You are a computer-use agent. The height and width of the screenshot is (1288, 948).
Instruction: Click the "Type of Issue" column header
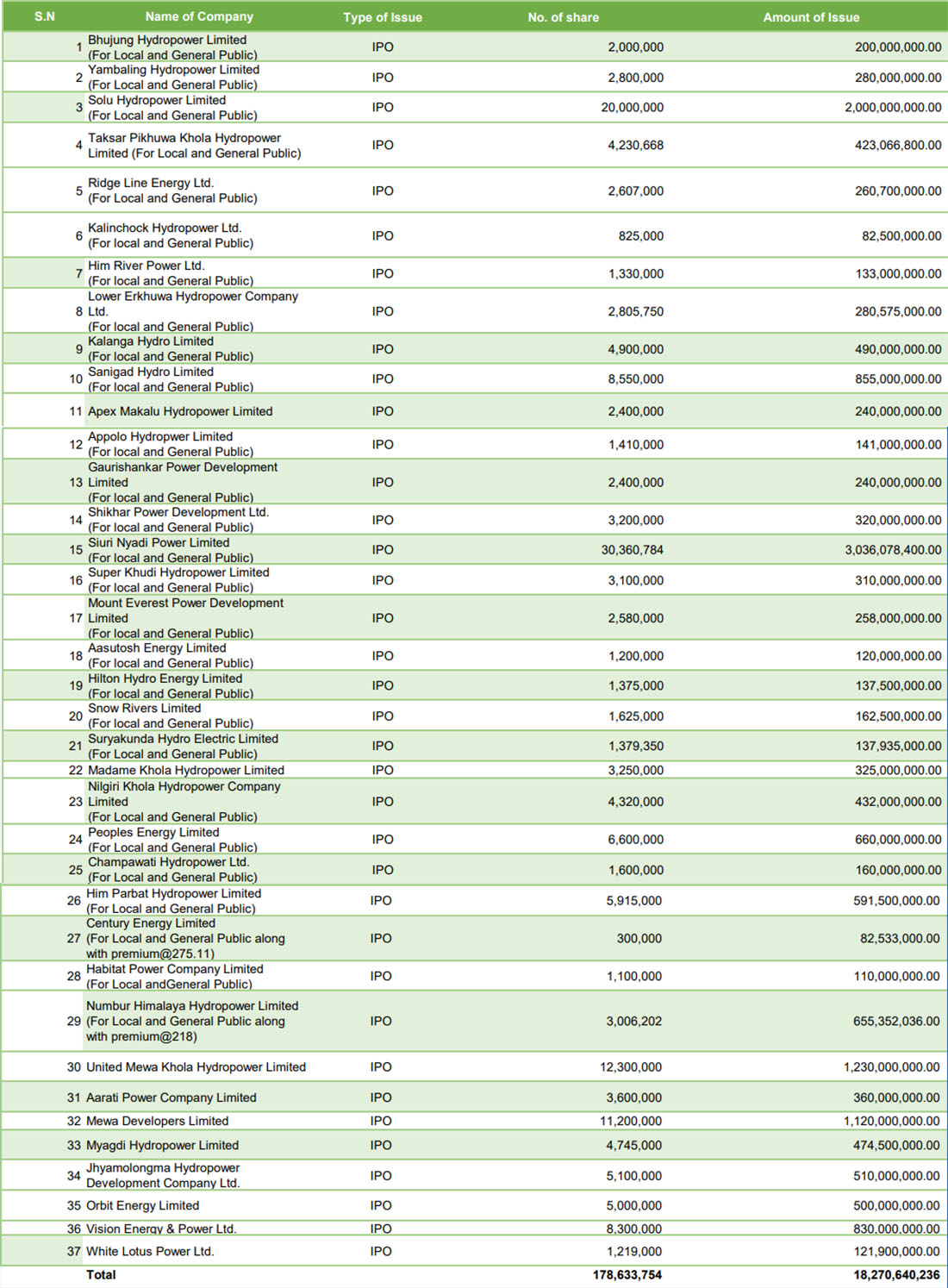pos(383,17)
